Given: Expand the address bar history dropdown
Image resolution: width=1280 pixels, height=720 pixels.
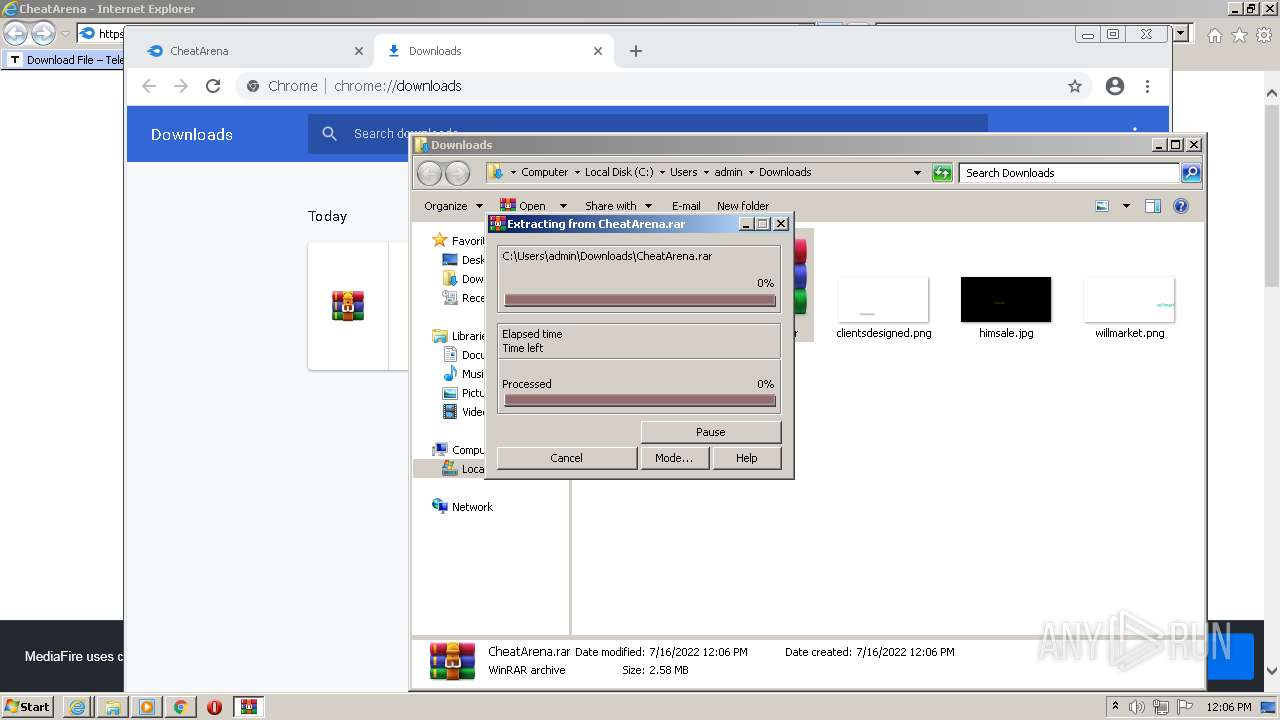Looking at the screenshot, I should tap(917, 173).
